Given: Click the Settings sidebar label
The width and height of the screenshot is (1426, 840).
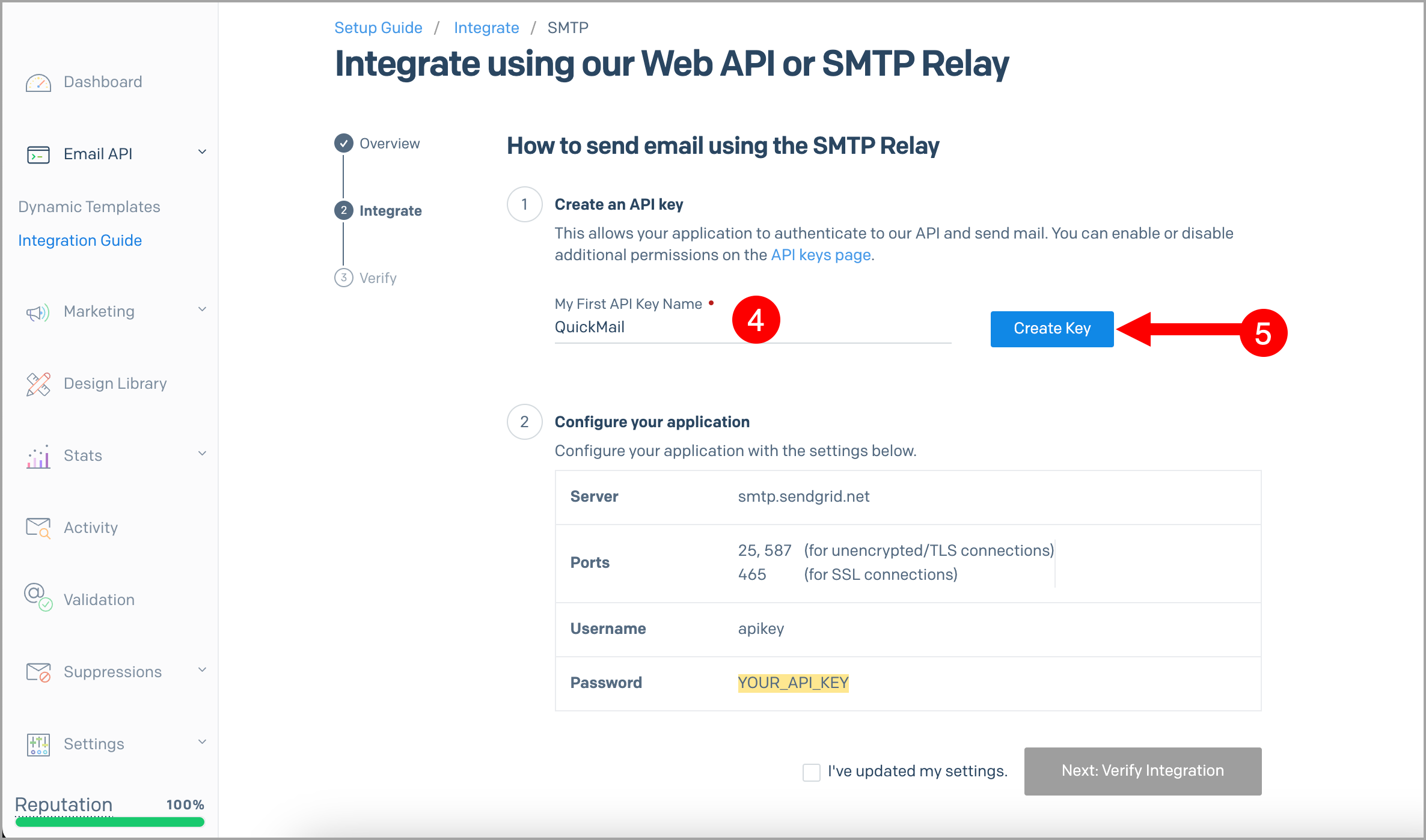Looking at the screenshot, I should click(94, 744).
